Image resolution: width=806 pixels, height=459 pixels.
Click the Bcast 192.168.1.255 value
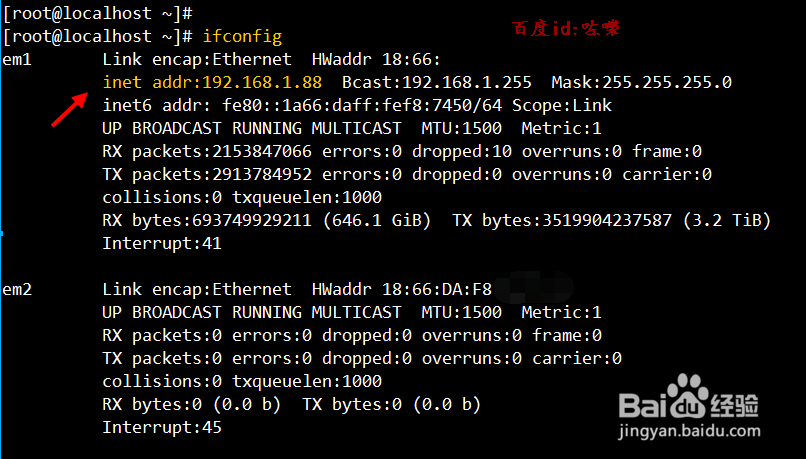[437, 82]
